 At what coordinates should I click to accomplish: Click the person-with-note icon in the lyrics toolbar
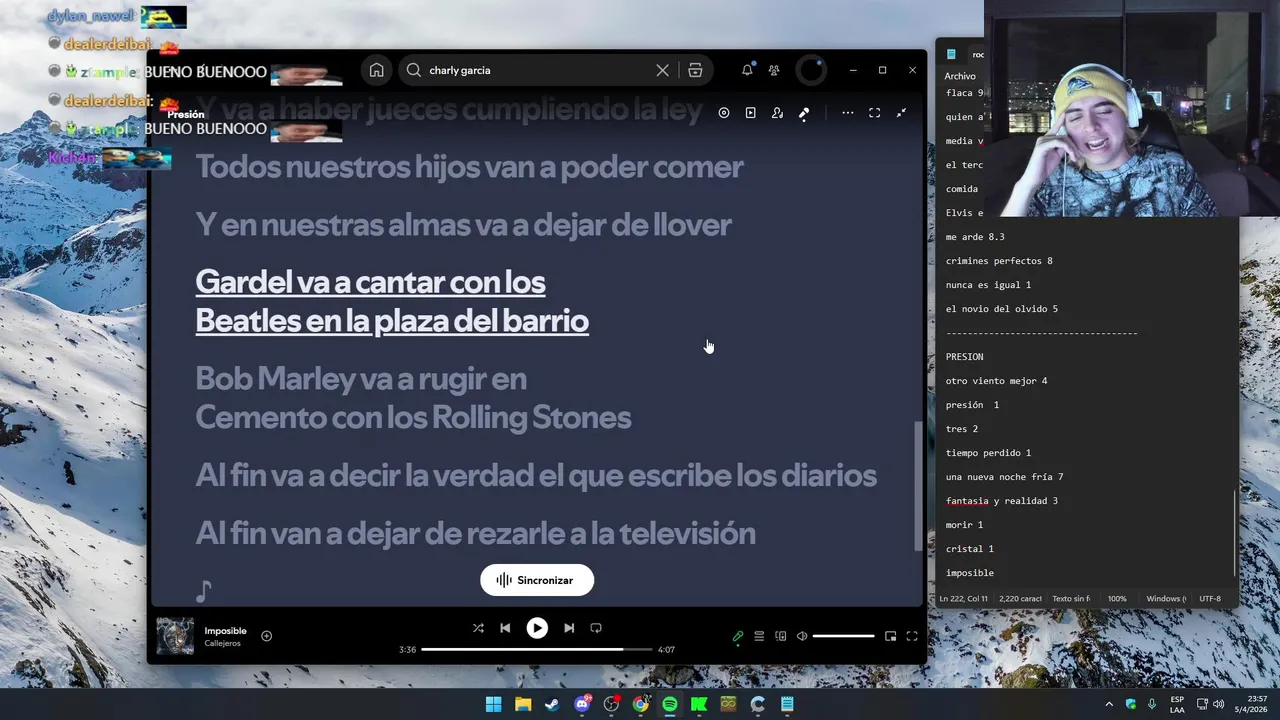(777, 113)
